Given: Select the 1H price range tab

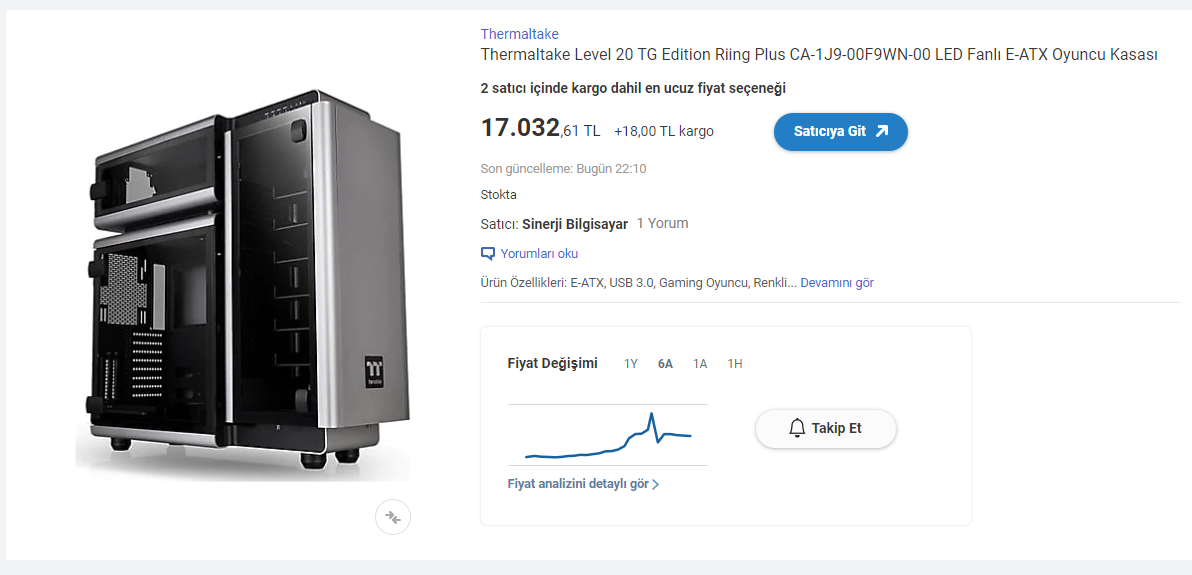Looking at the screenshot, I should click(734, 364).
